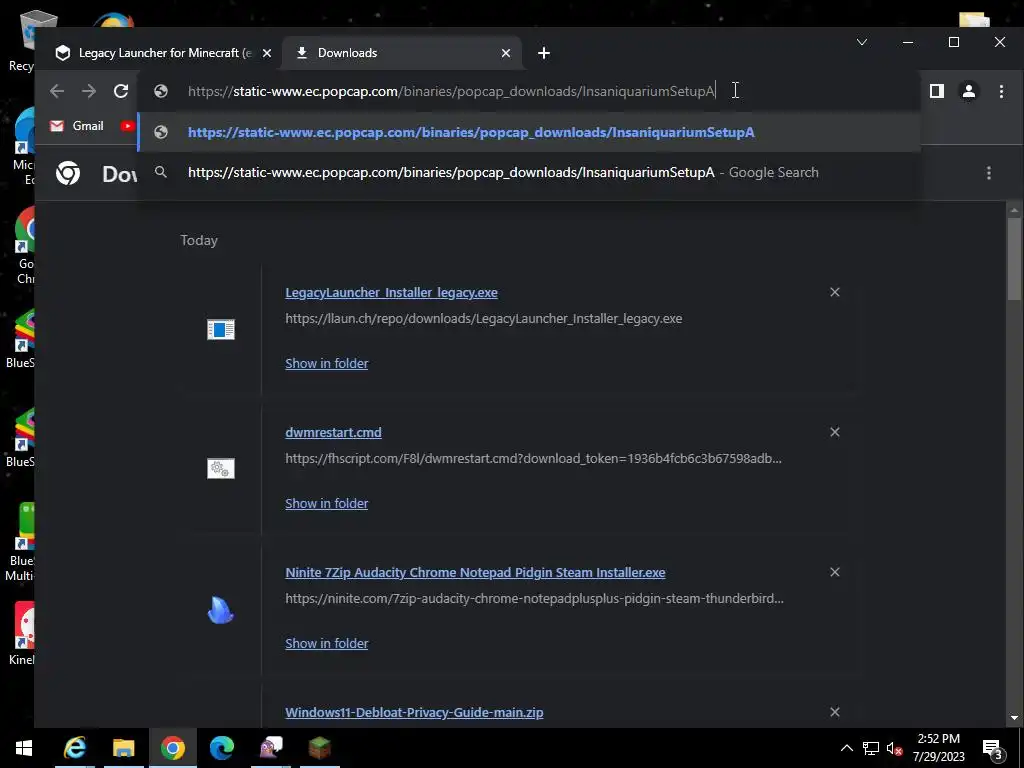Click the Today heading text
The width and height of the screenshot is (1024, 768).
click(199, 240)
